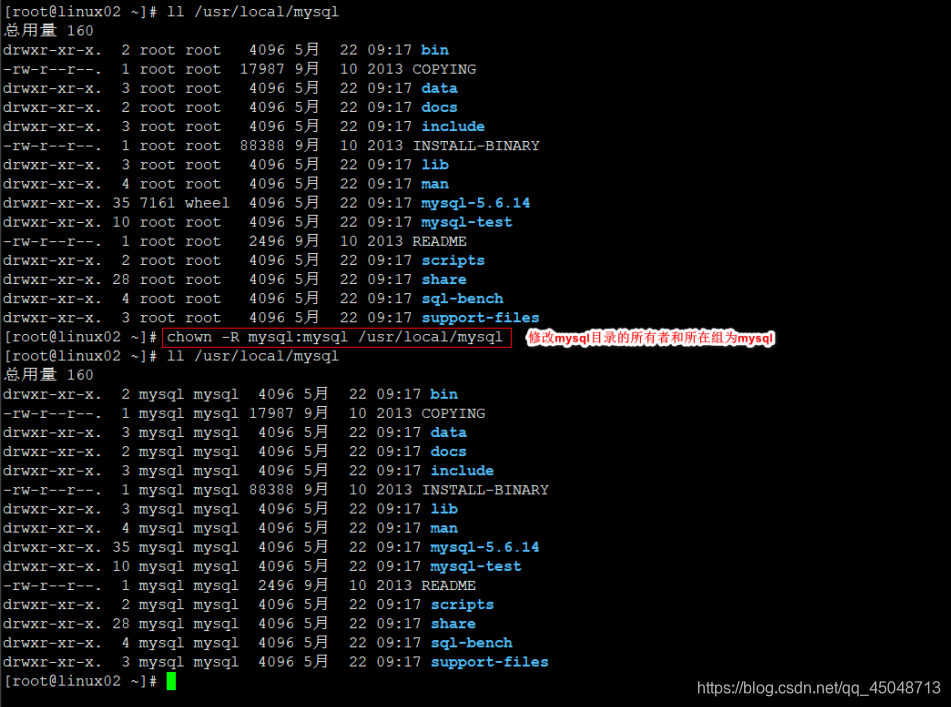Select "share" directory in the root-owned listing
Screen dimensions: 951x707
444,280
